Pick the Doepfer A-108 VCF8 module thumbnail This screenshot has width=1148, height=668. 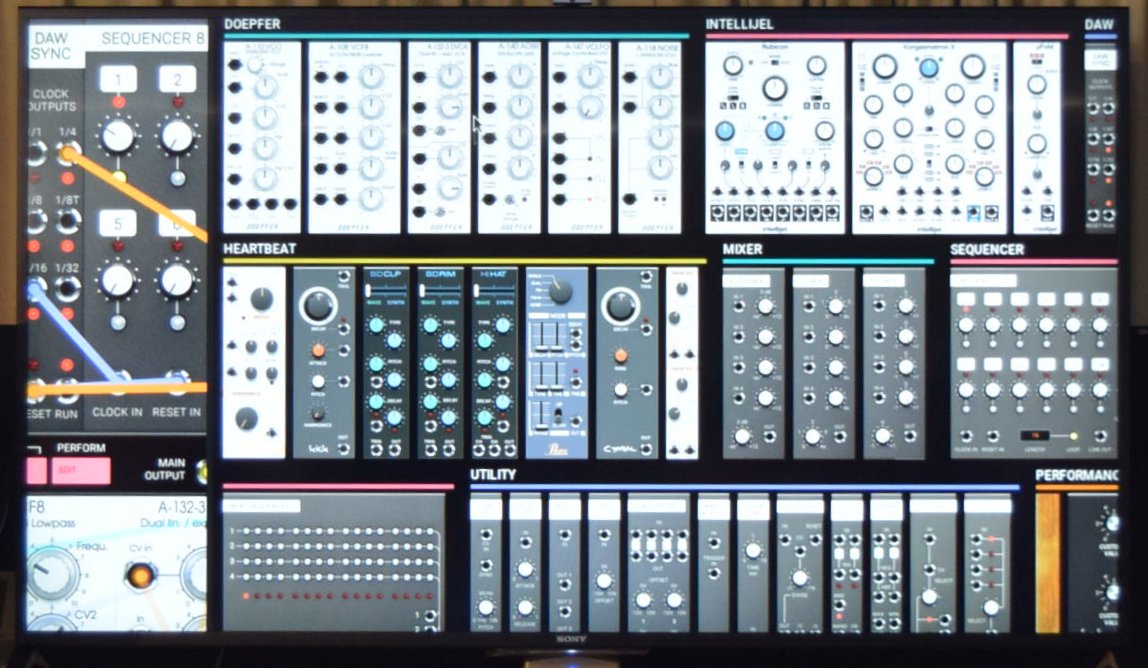(354, 138)
